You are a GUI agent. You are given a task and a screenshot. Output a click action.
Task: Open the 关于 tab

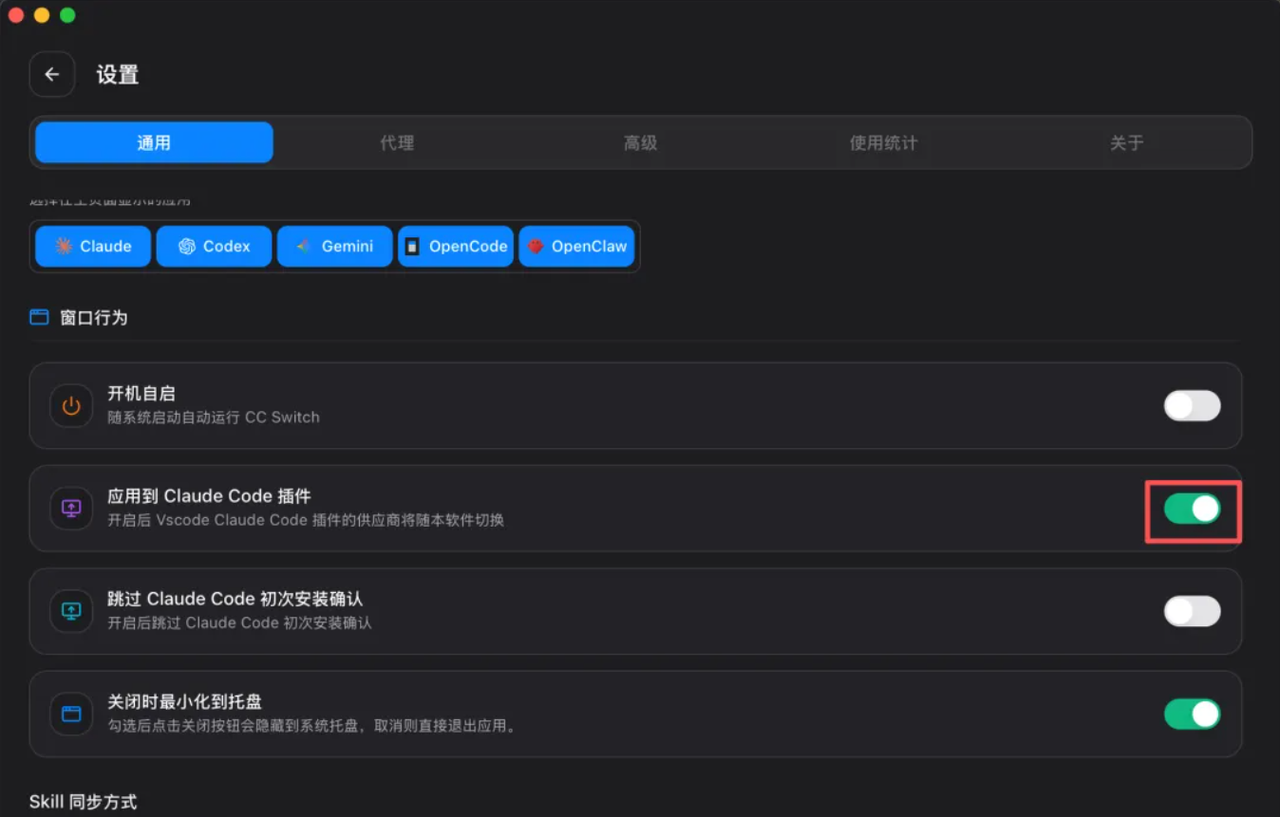pyautogui.click(x=1126, y=142)
